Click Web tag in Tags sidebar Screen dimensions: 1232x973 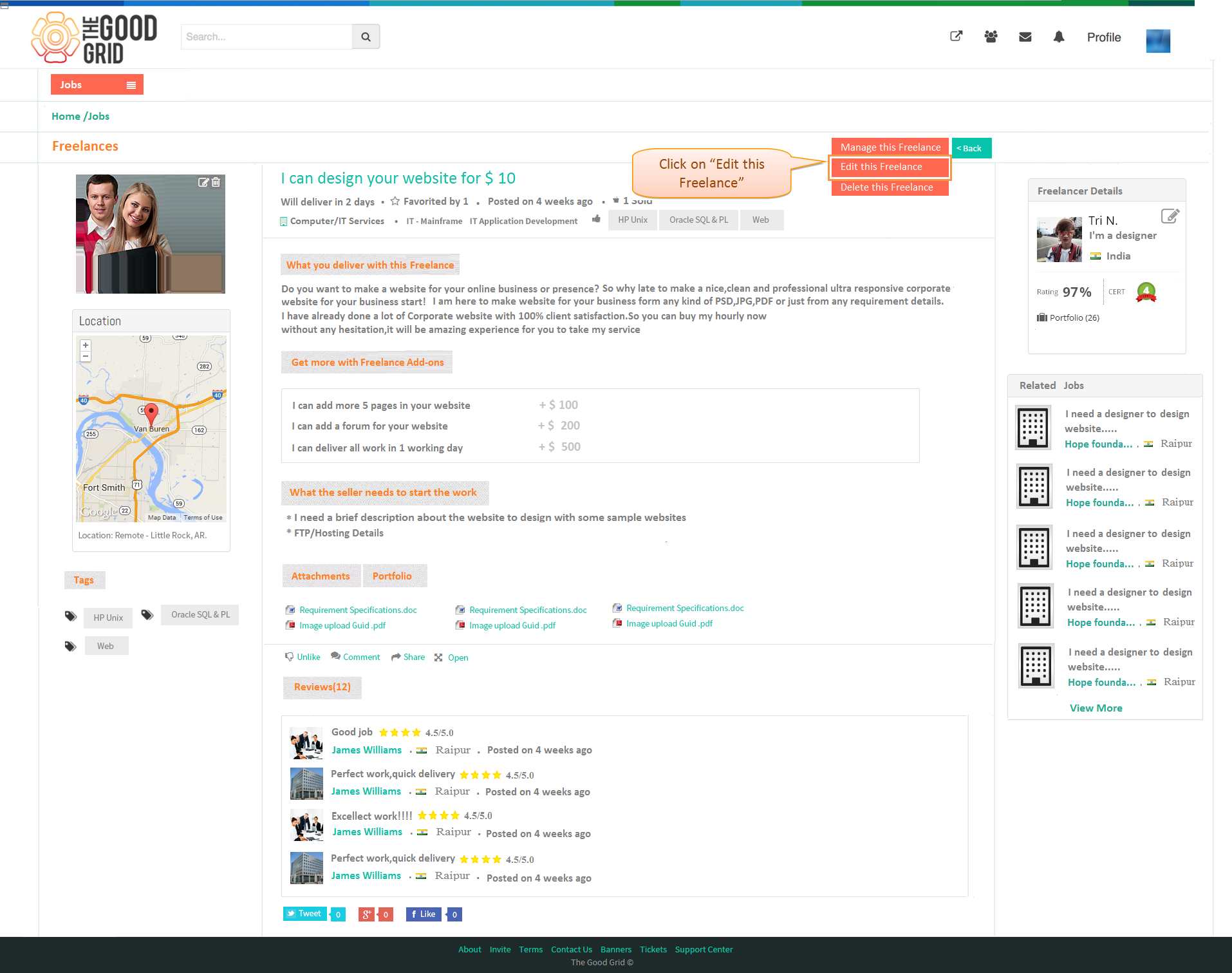coord(106,646)
